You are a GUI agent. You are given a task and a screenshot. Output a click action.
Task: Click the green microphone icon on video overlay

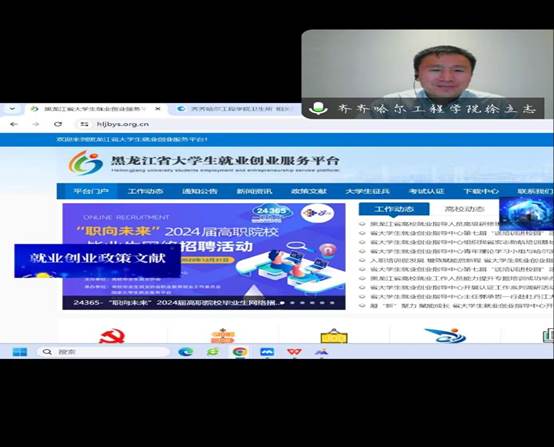(318, 108)
